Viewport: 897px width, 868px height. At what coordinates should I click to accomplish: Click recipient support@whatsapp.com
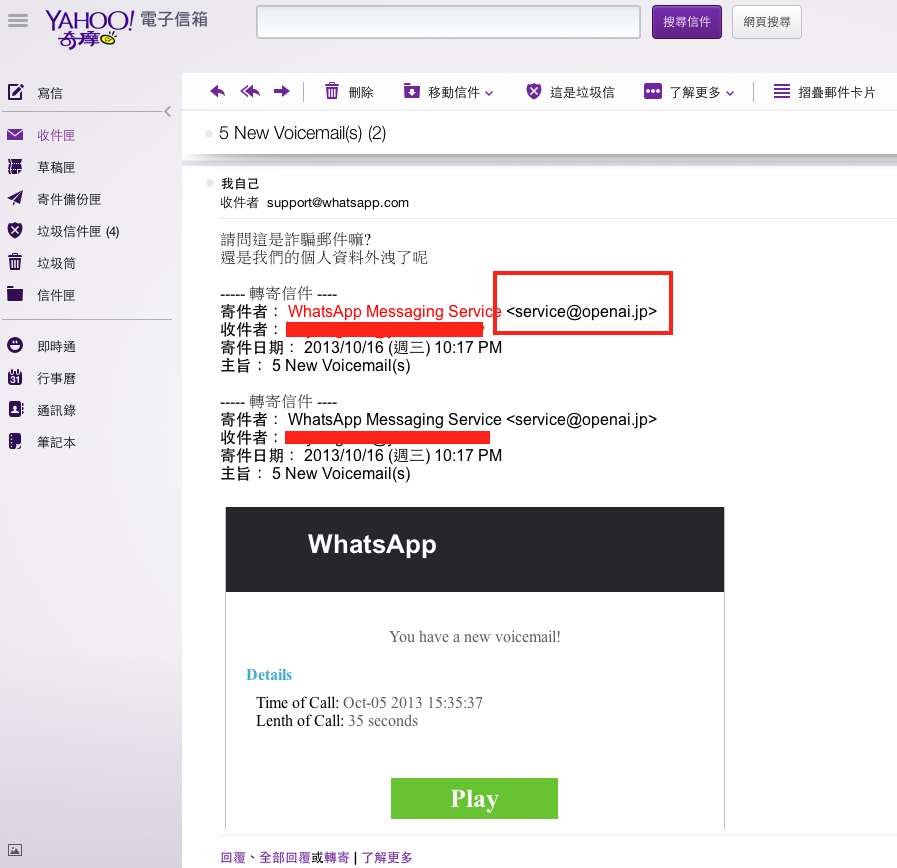338,203
